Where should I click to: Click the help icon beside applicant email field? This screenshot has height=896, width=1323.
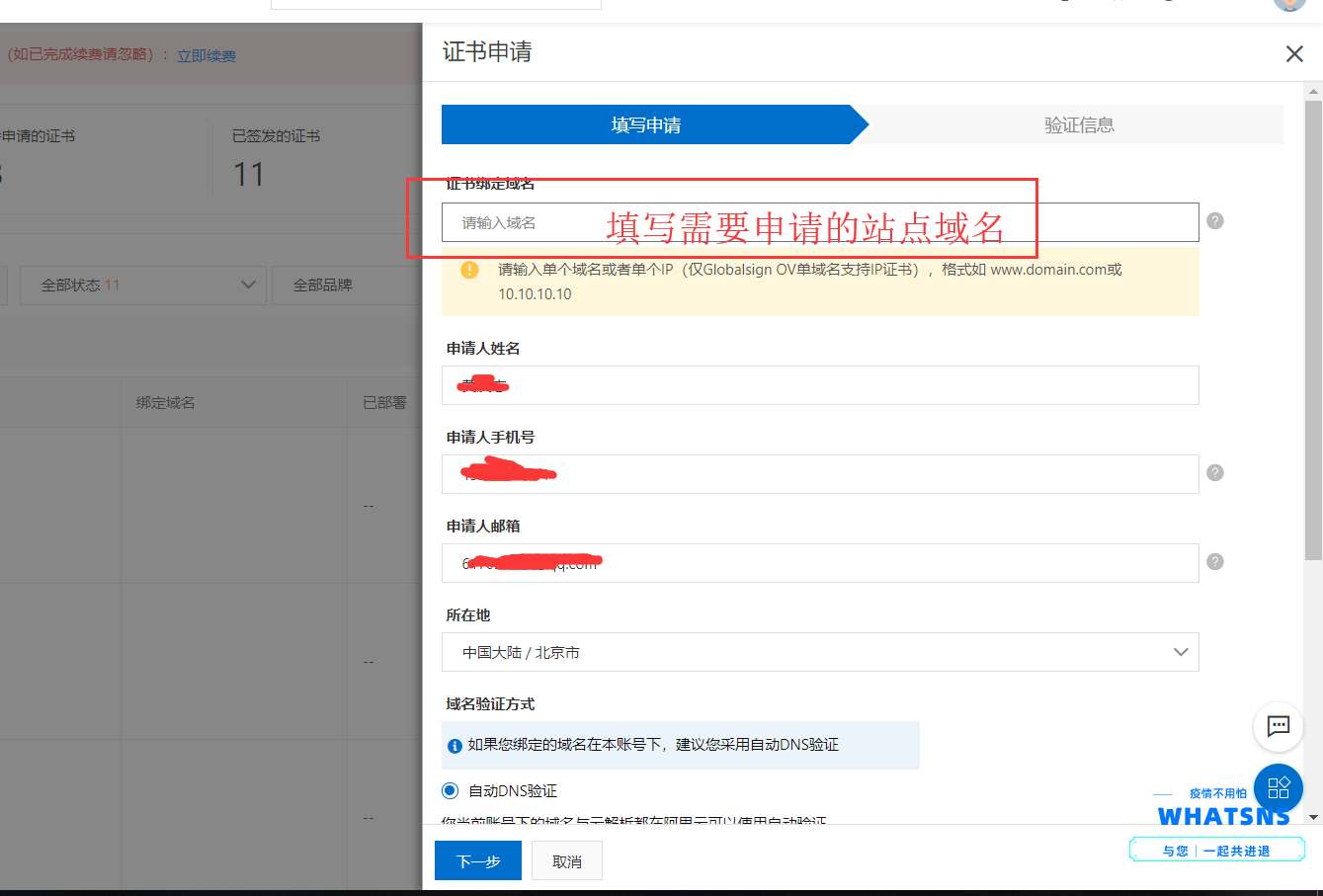[x=1215, y=562]
